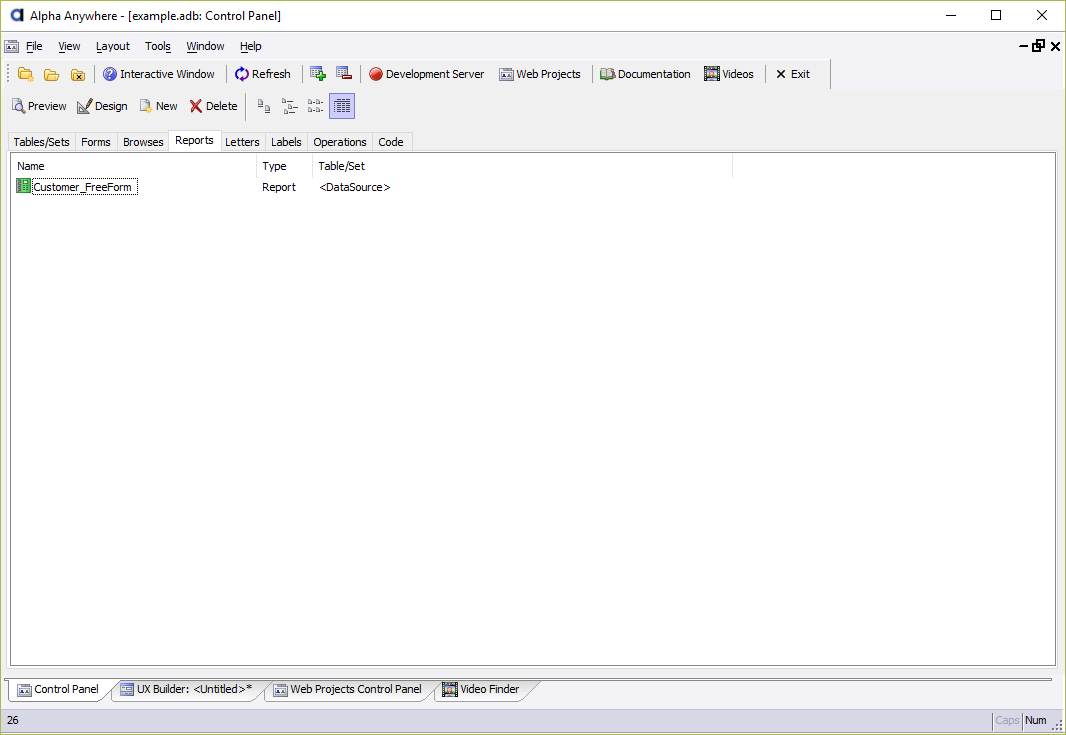Viewport: 1066px width, 735px height.
Task: Click the Design button
Action: coord(102,106)
